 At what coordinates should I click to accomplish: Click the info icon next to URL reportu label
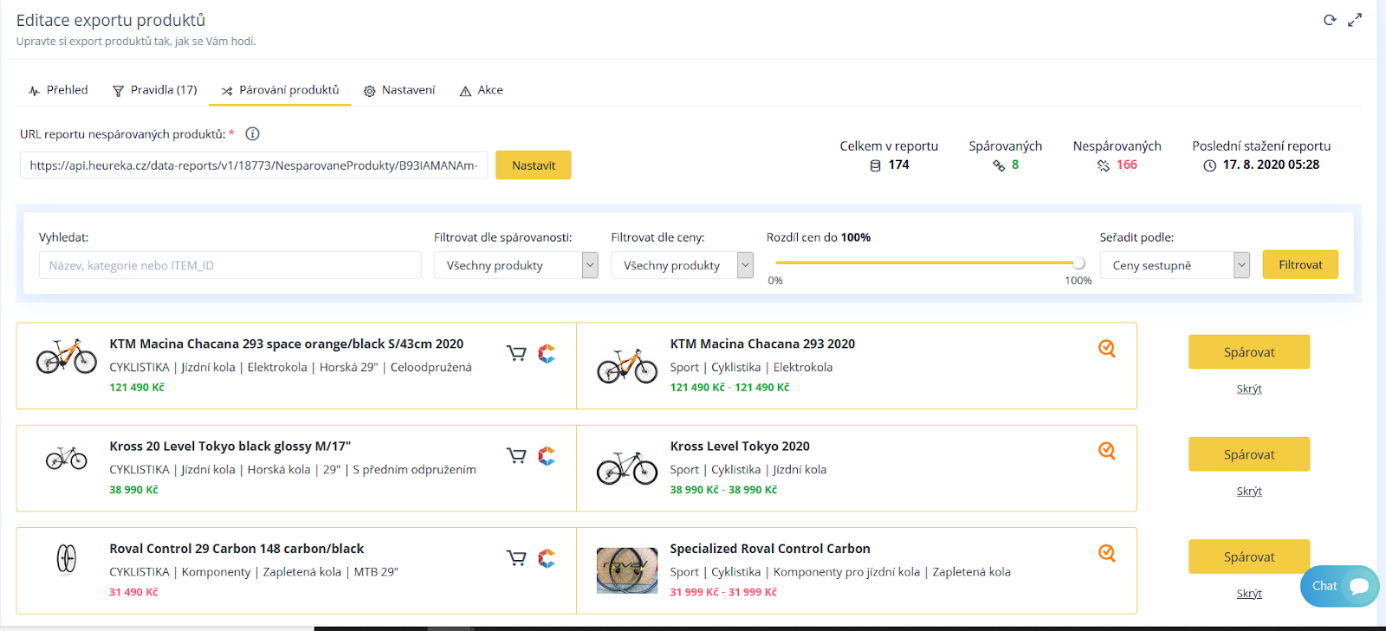pyautogui.click(x=252, y=134)
